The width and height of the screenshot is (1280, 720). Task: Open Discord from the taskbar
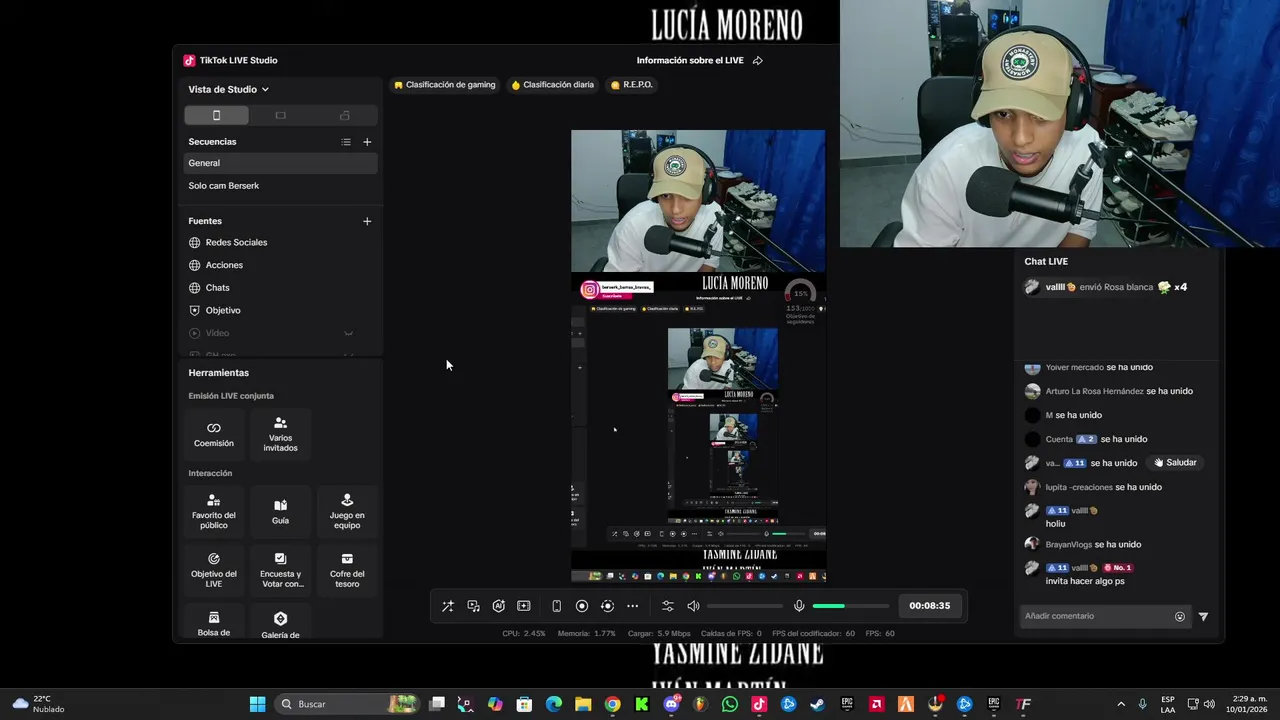pyautogui.click(x=671, y=704)
